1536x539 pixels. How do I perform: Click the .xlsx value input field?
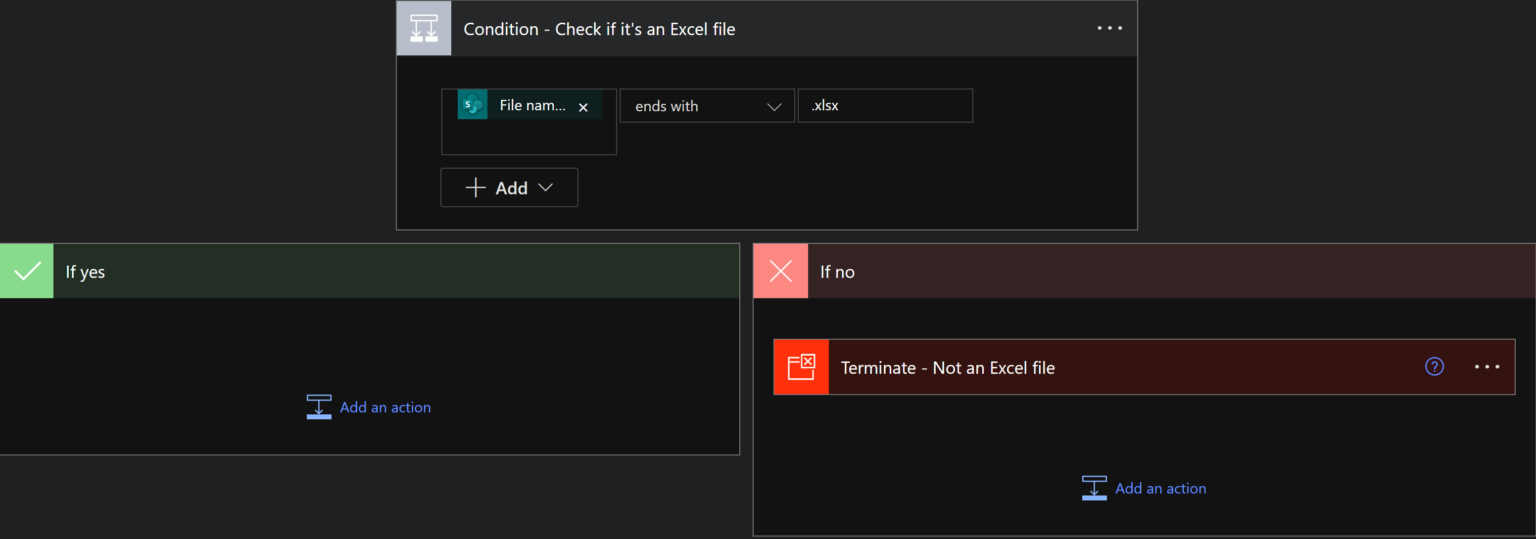884,106
